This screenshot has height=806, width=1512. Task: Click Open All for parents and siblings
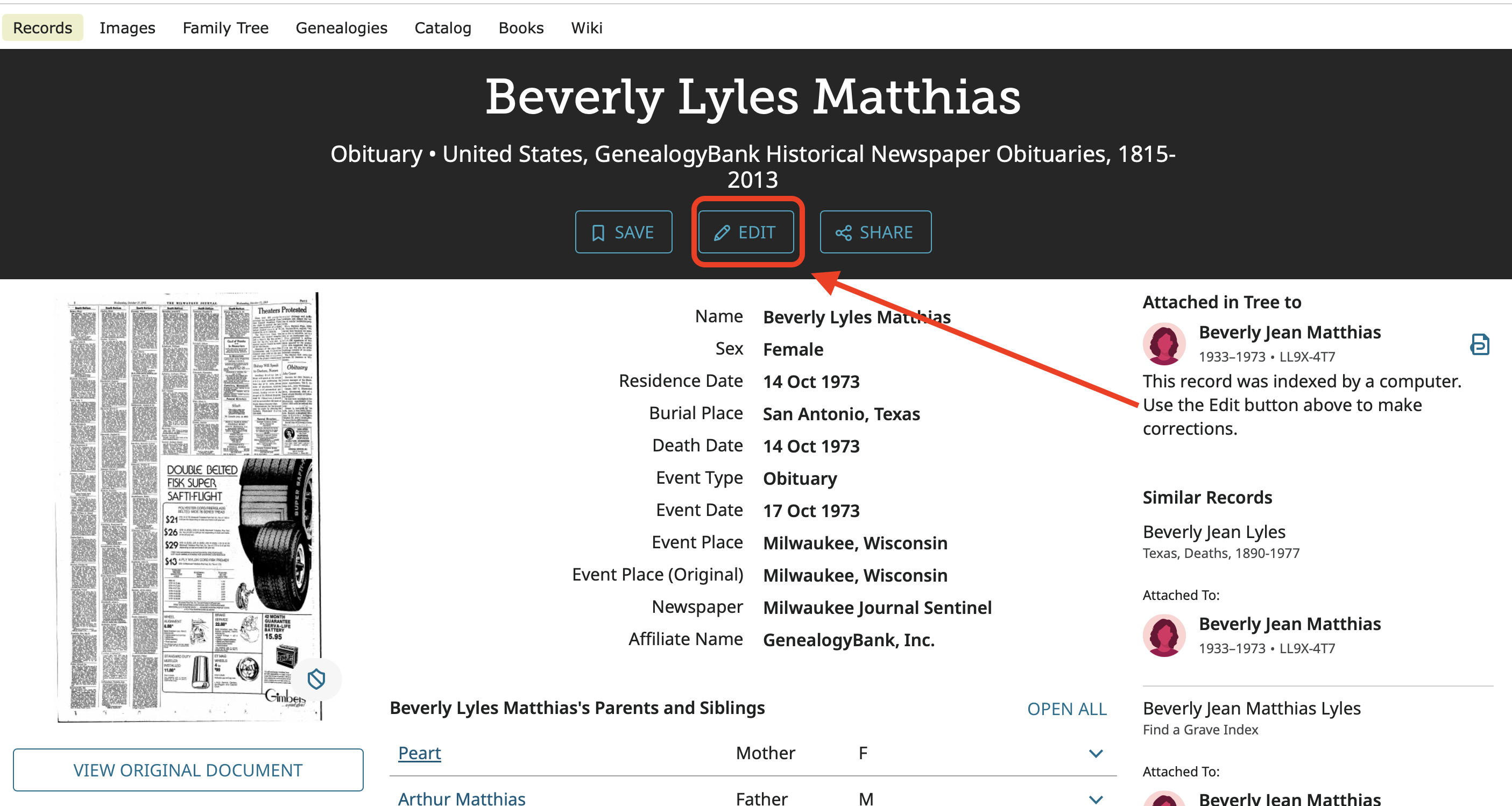tap(1066, 709)
